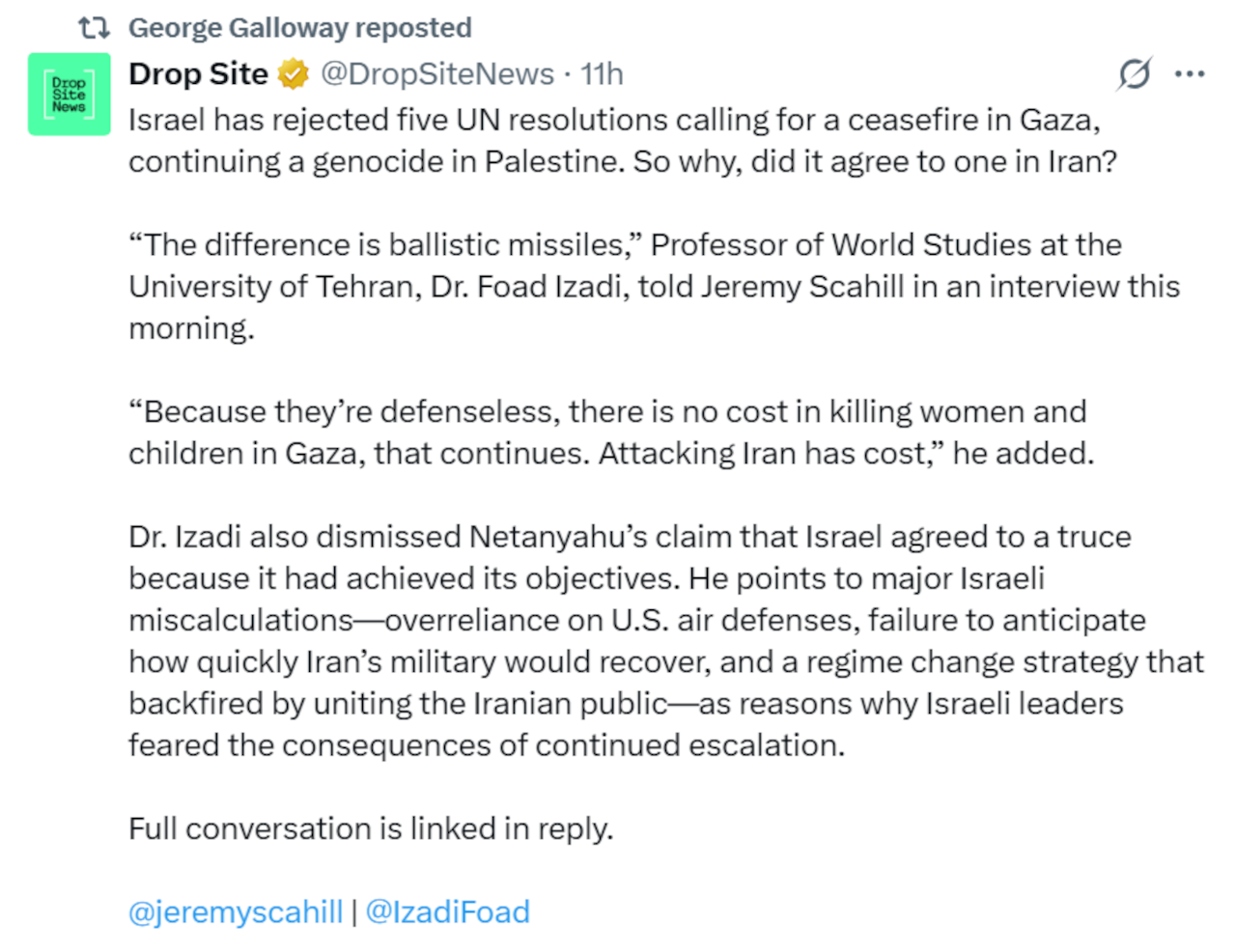Image resolution: width=1236 pixels, height=952 pixels.
Task: Open the paragraph beginning "Dr. Izadi also dismissed"
Action: pos(666,640)
